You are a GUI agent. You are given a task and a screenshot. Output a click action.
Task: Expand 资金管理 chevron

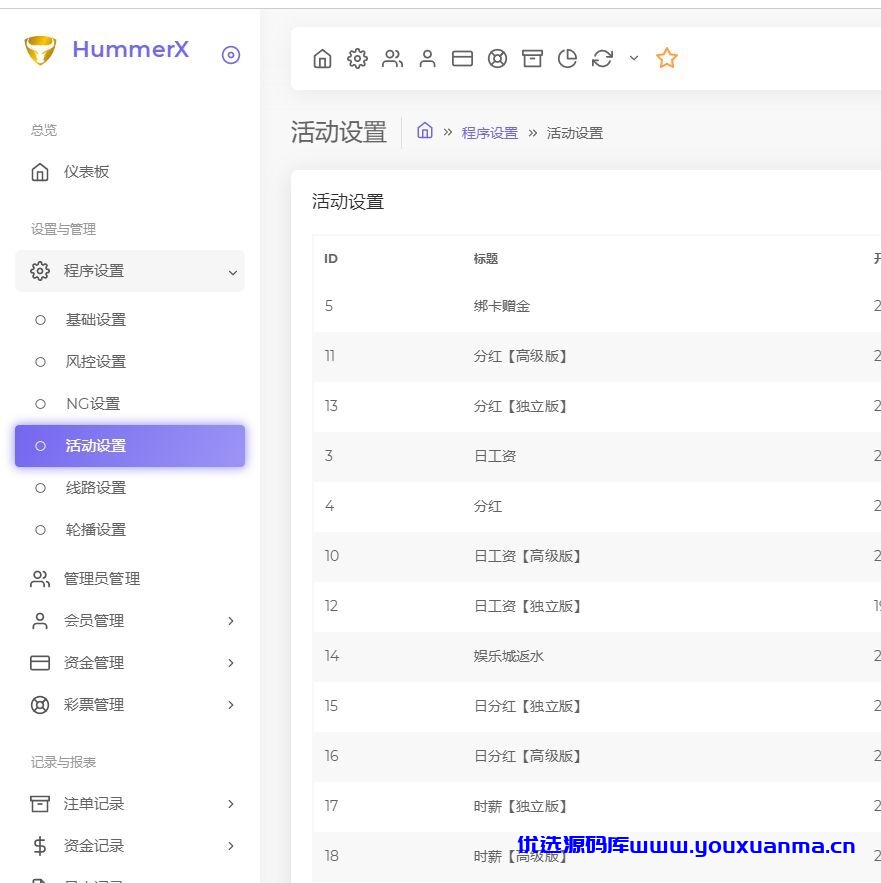pyautogui.click(x=231, y=663)
